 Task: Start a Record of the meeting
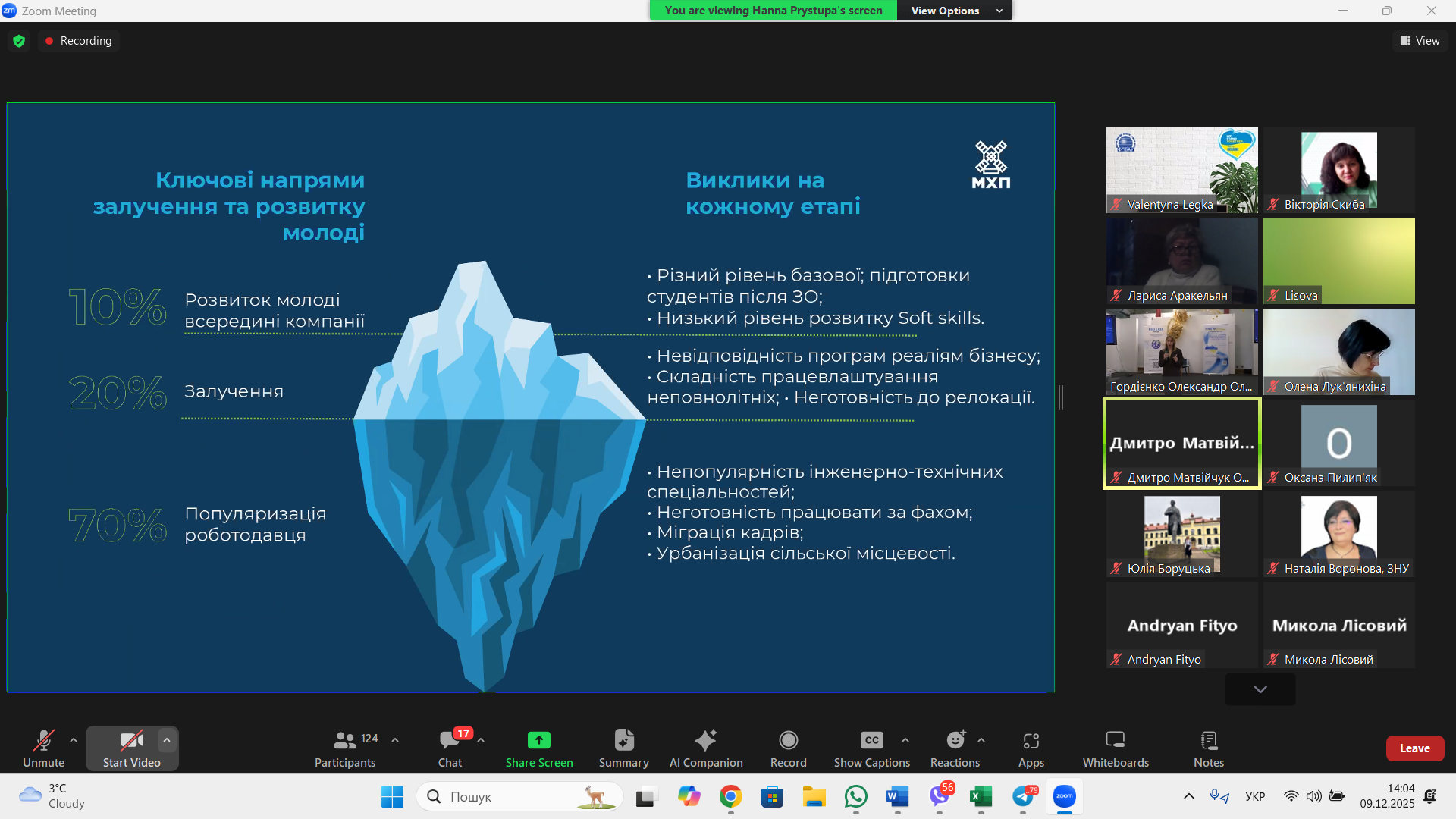point(788,748)
